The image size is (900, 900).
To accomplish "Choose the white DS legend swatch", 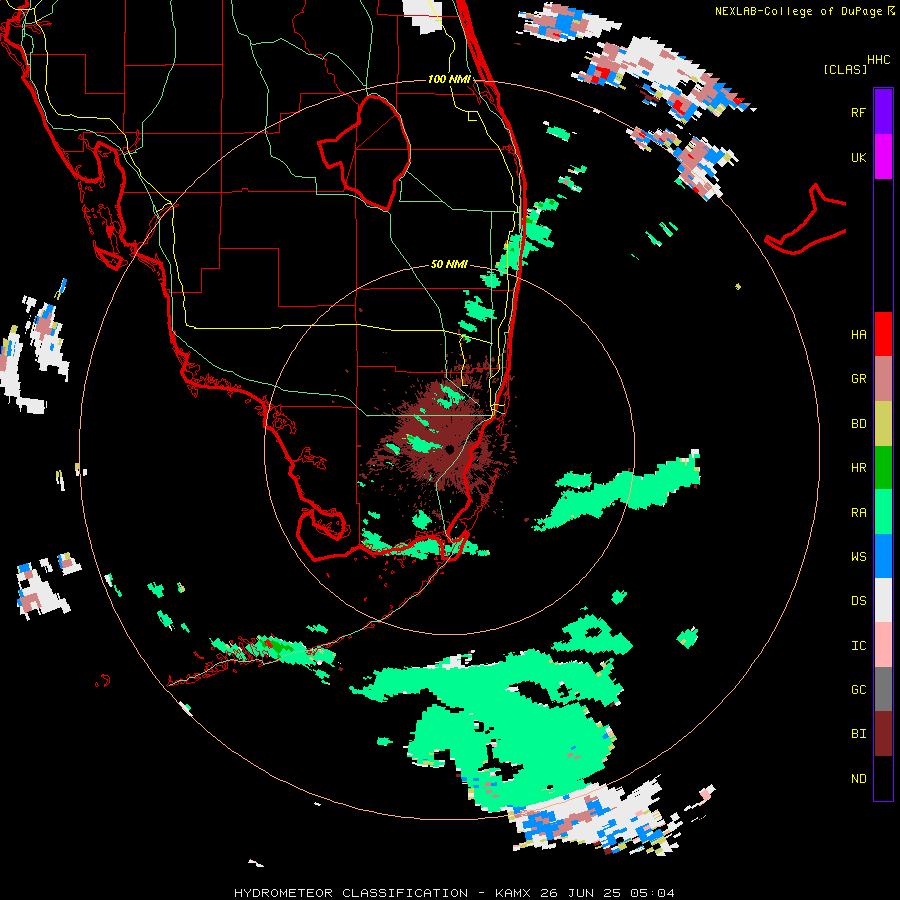I will point(883,600).
